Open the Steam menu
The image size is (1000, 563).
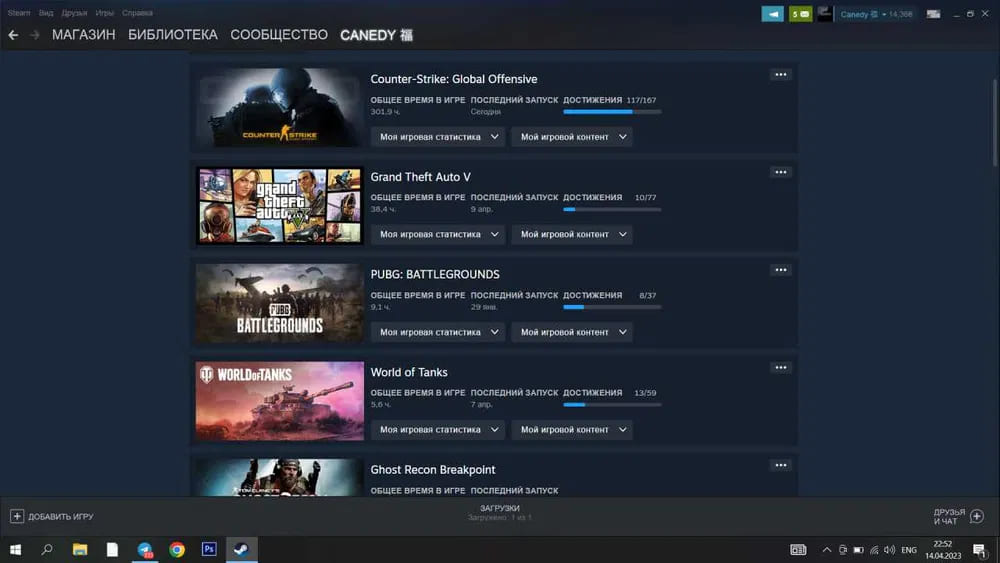click(19, 13)
